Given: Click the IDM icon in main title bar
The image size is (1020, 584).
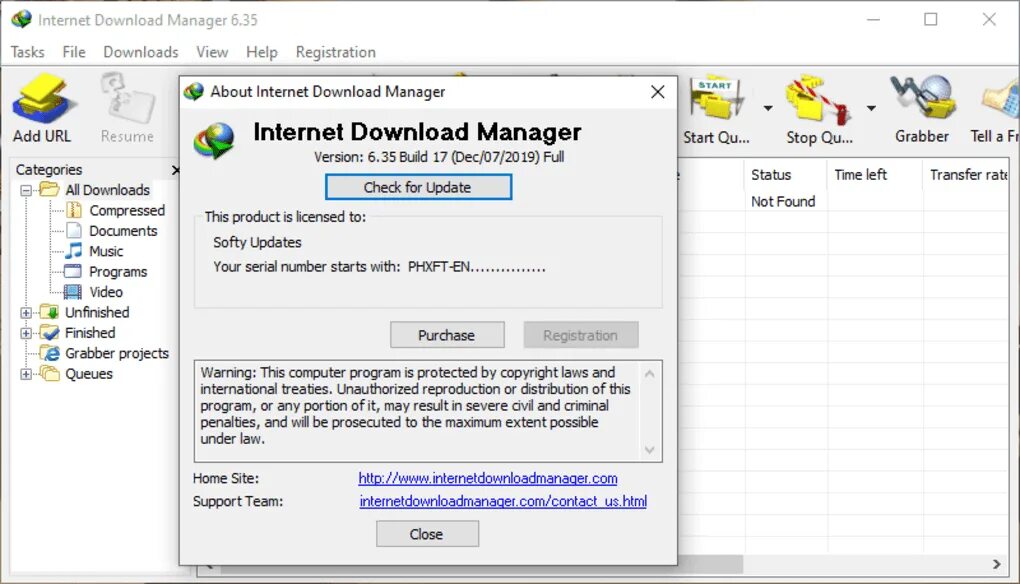Looking at the screenshot, I should coord(21,20).
